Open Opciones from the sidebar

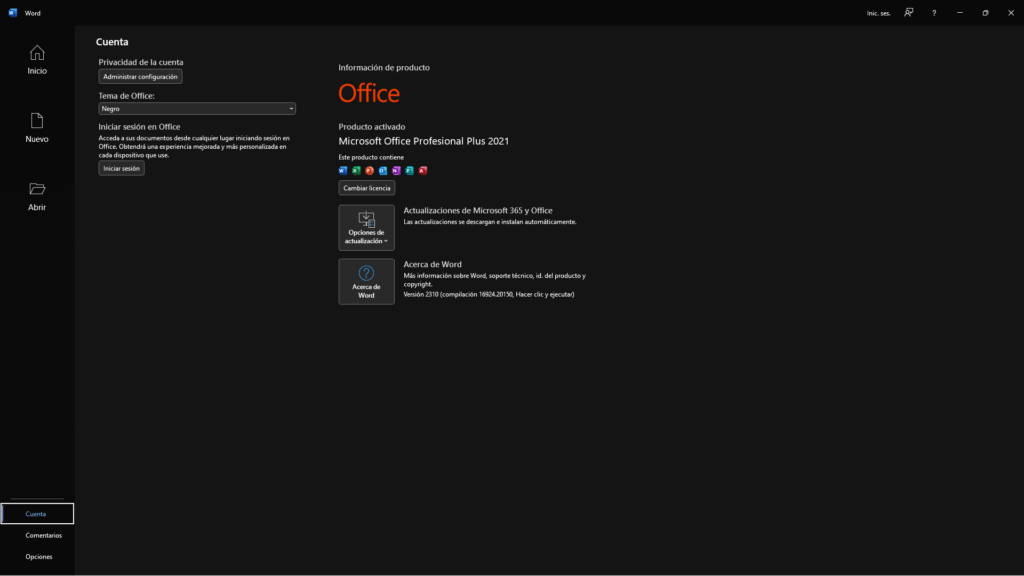pyautogui.click(x=38, y=557)
